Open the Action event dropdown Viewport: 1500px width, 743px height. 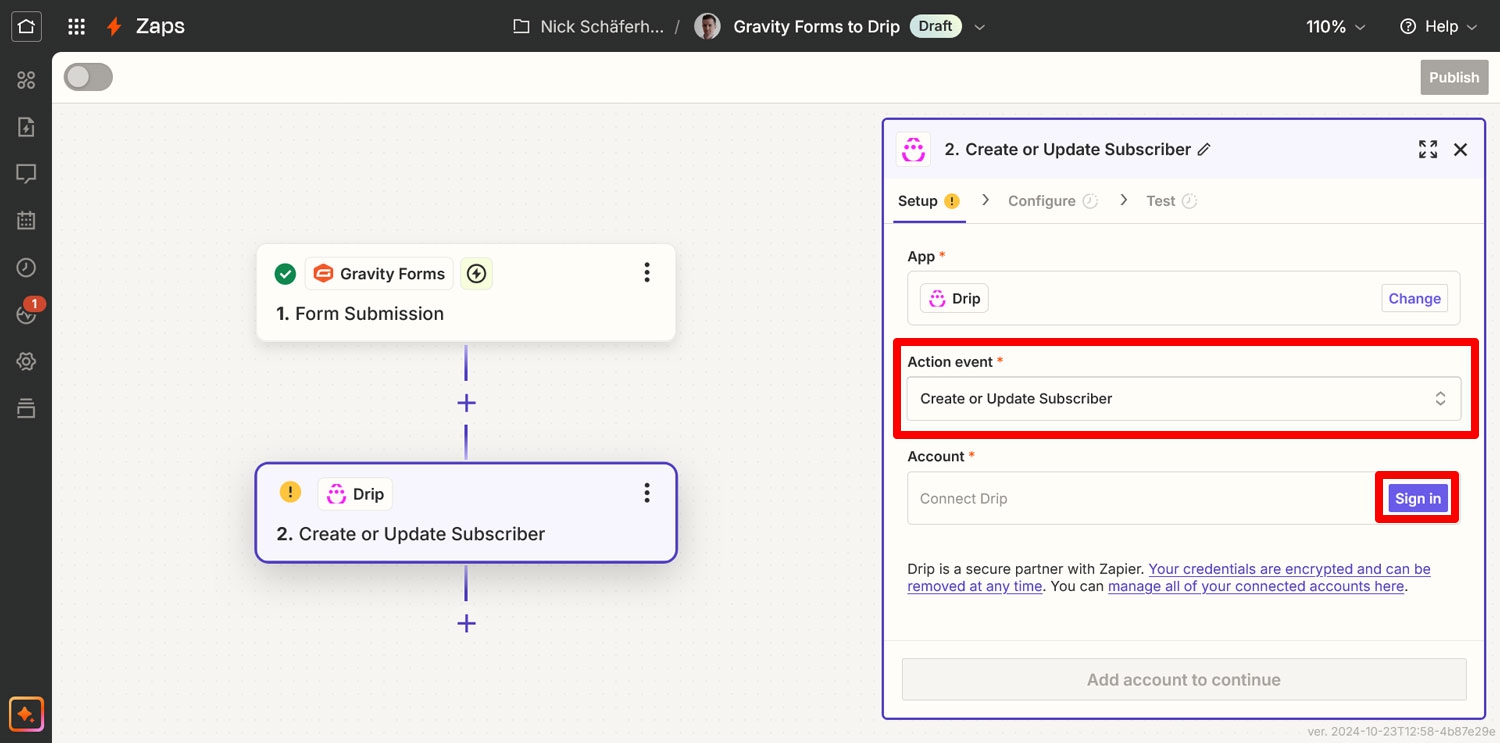pyautogui.click(x=1184, y=398)
